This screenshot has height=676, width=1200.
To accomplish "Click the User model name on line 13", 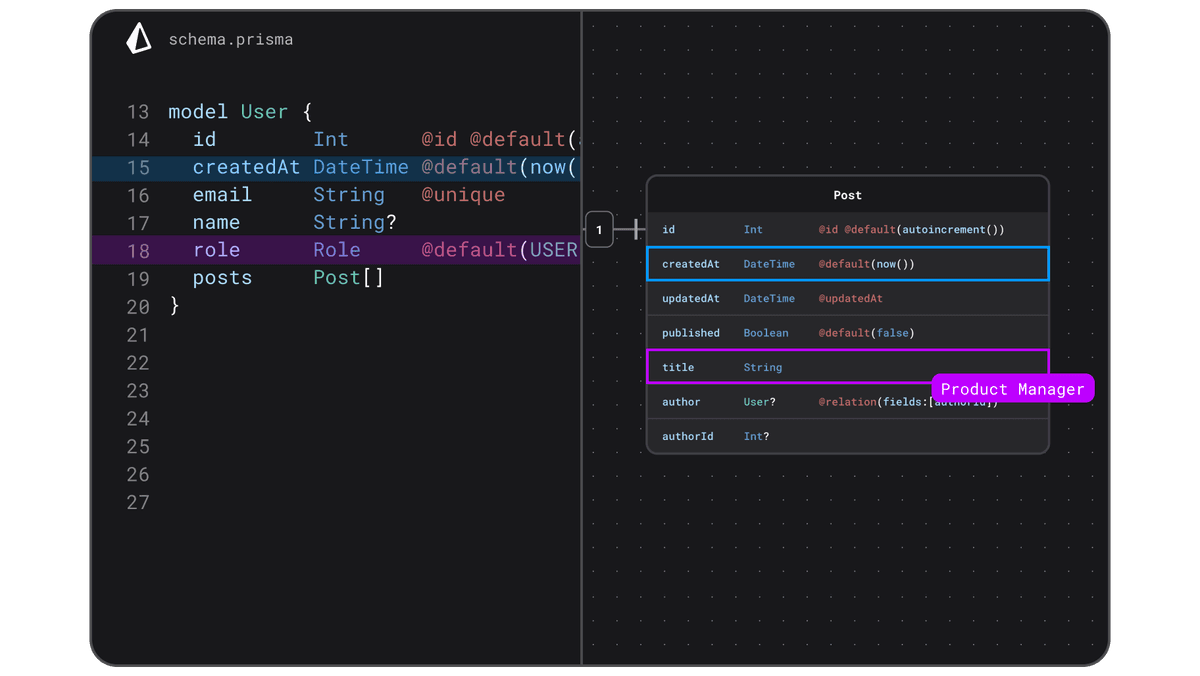I will point(264,112).
